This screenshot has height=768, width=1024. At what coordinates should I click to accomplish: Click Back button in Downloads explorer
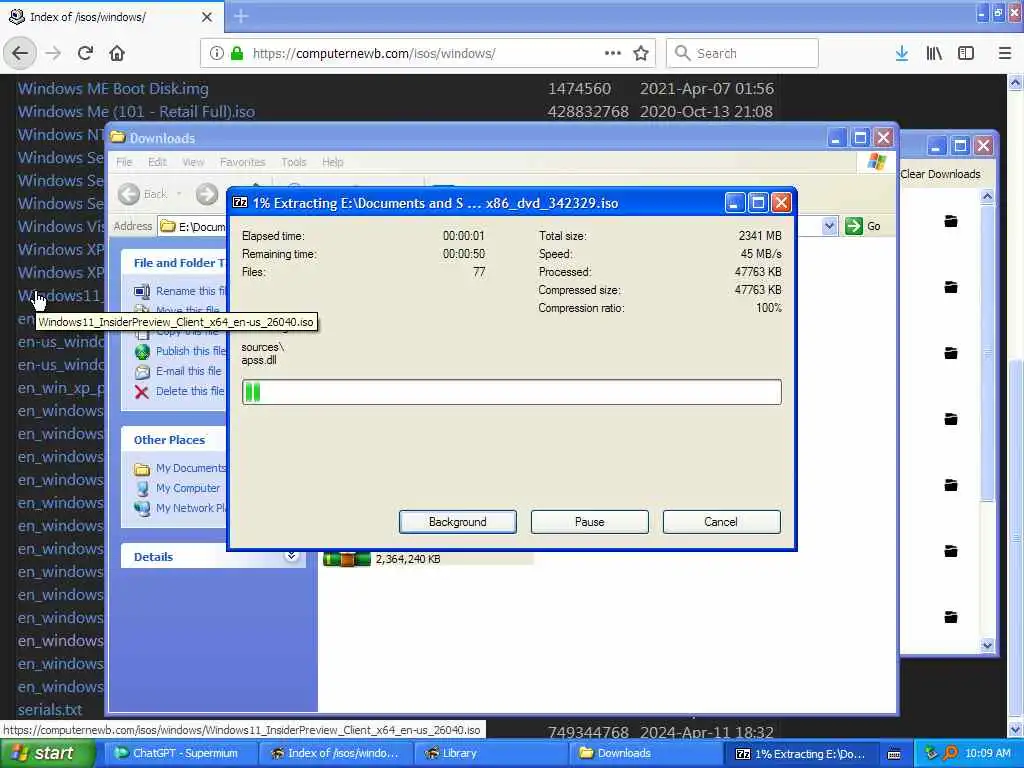143,194
